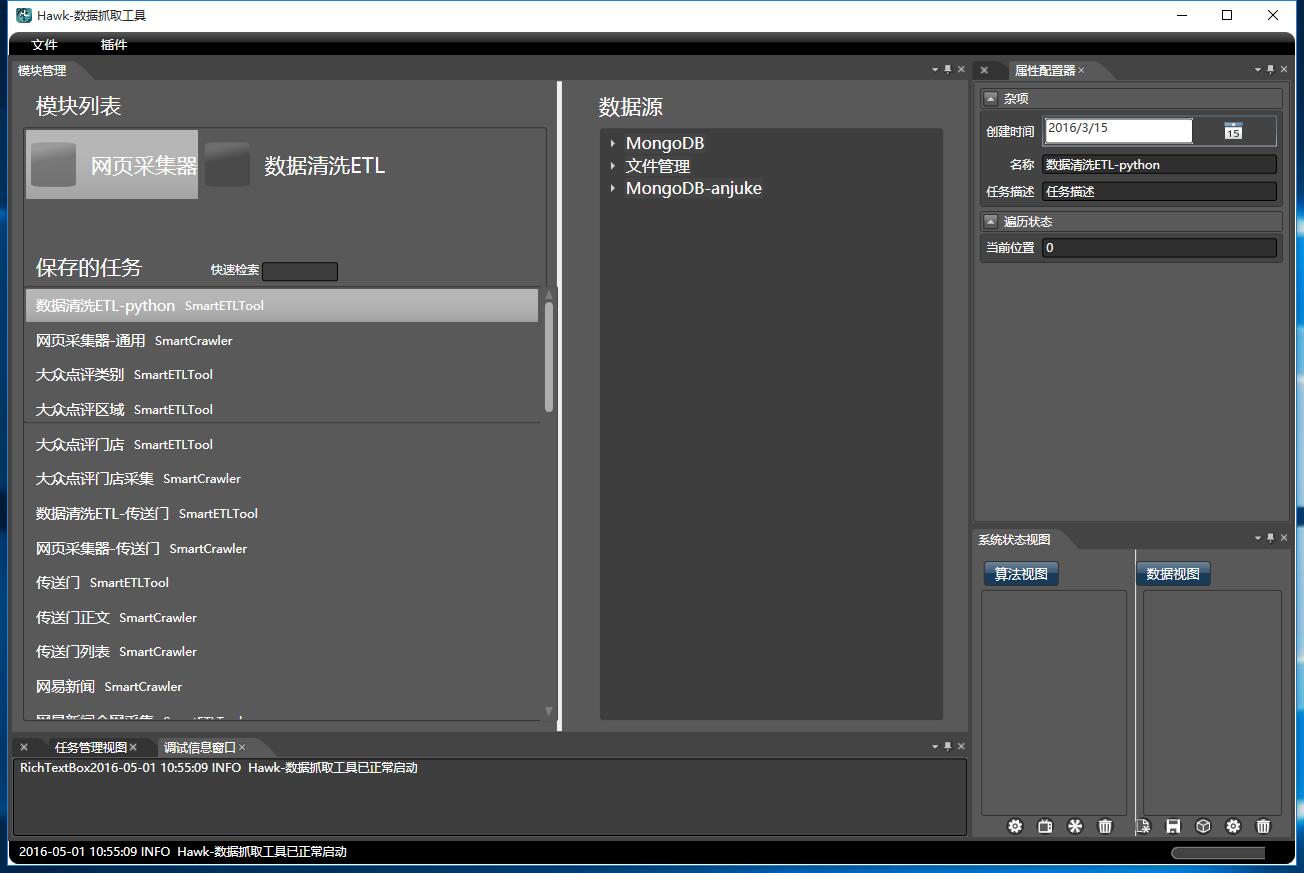The width and height of the screenshot is (1304, 873).
Task: Pin the 系统状态视图 panel
Action: [1271, 538]
